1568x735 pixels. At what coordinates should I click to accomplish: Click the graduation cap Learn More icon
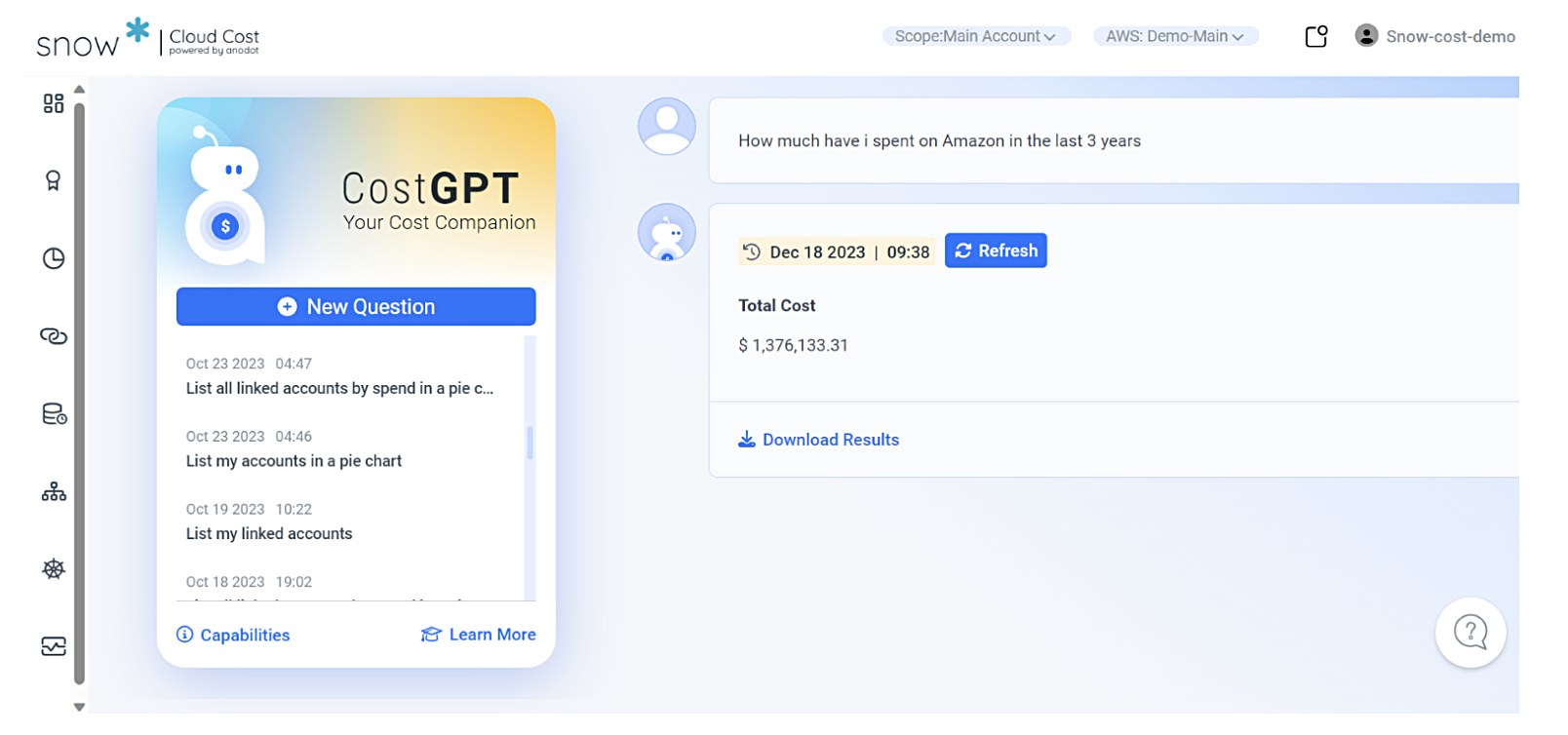431,635
